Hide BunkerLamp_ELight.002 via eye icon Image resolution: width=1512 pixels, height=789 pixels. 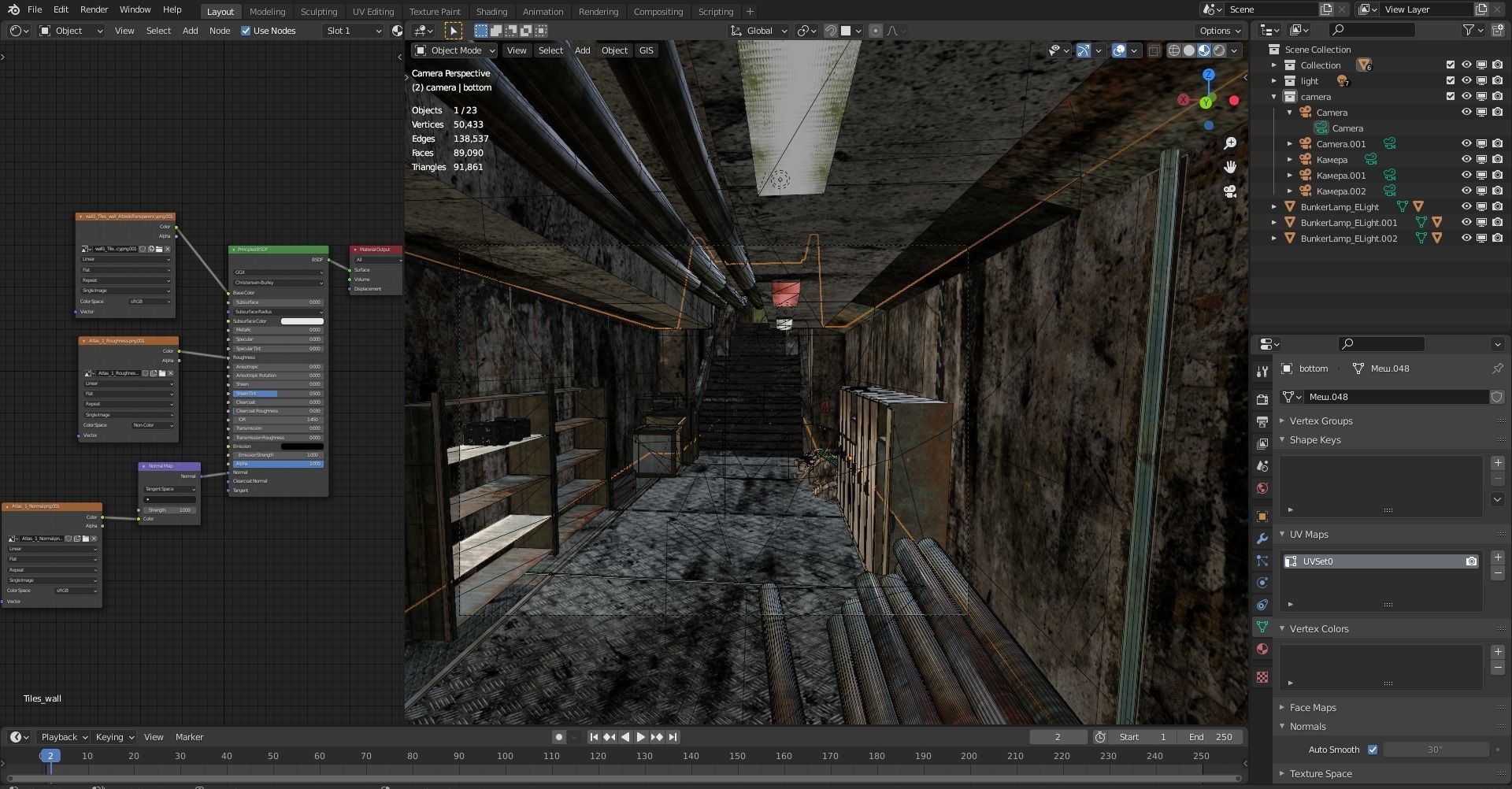coord(1466,239)
